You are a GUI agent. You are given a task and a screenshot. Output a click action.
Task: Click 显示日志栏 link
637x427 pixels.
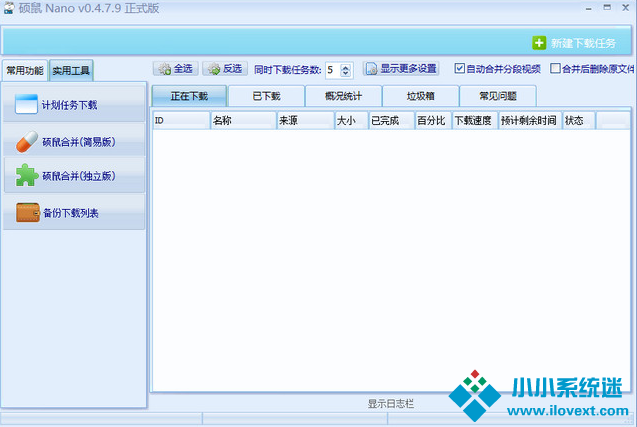coord(390,403)
